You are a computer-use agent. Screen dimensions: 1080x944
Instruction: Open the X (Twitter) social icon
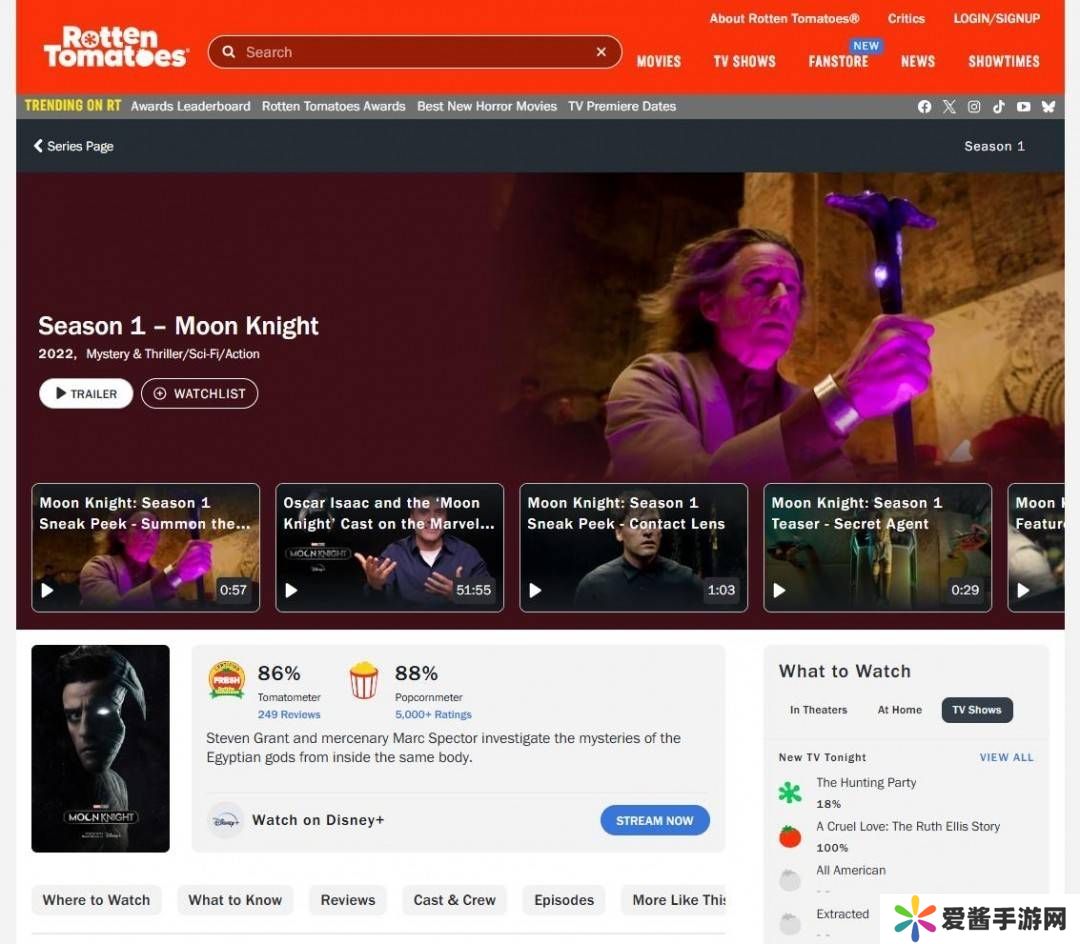(x=949, y=107)
